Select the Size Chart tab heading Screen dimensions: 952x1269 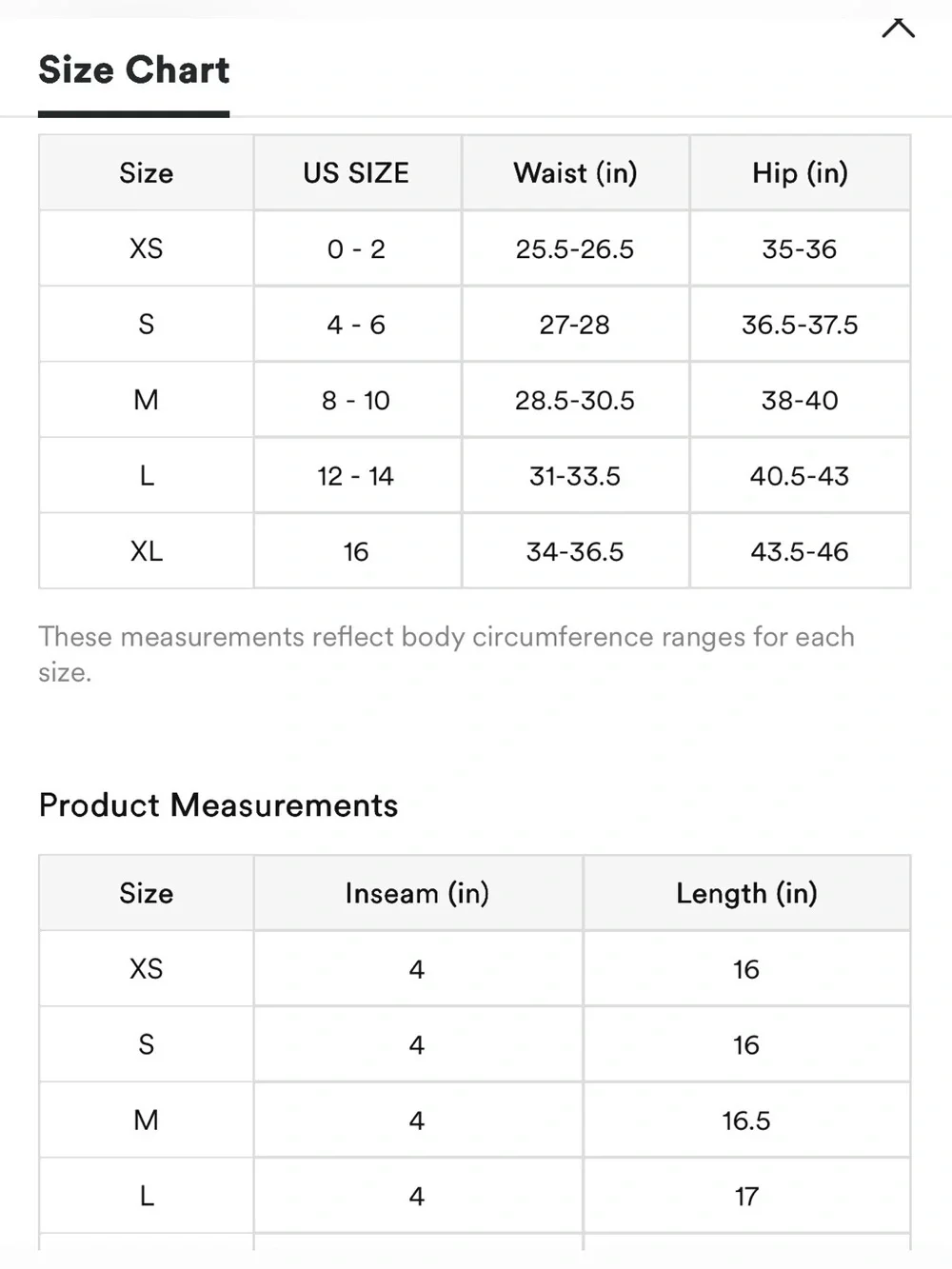point(134,69)
